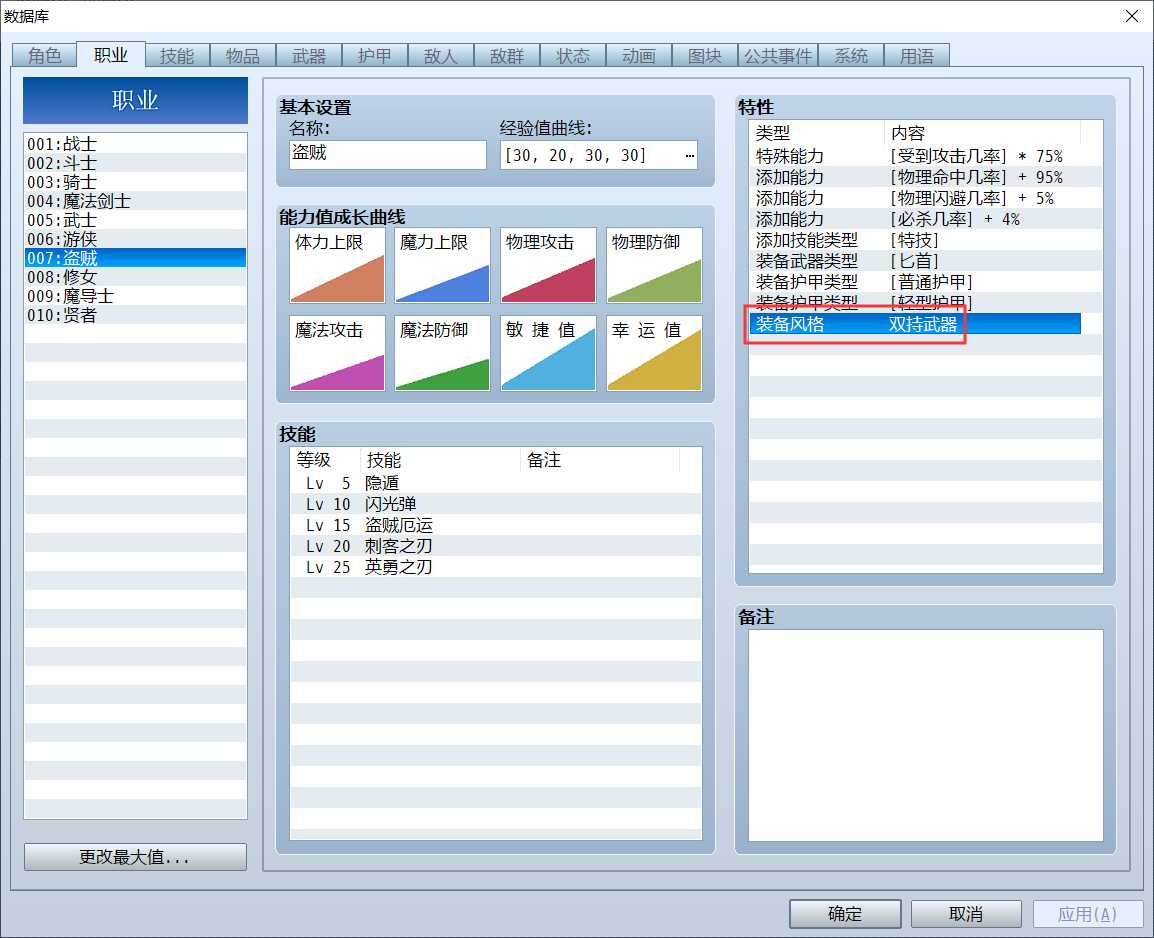Switch to the 敌人 tab
The width and height of the screenshot is (1154, 938).
441,56
